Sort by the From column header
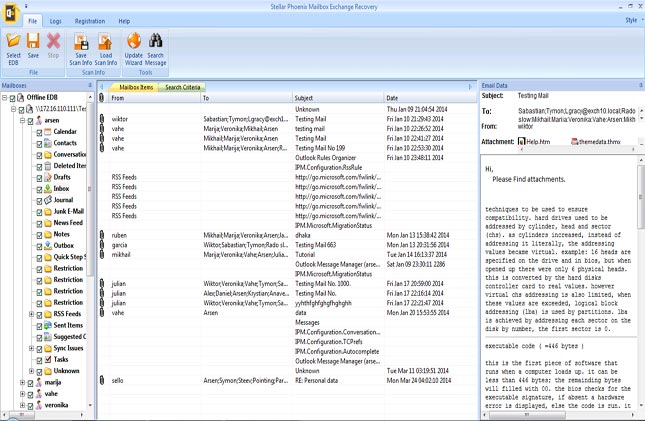 [154, 98]
